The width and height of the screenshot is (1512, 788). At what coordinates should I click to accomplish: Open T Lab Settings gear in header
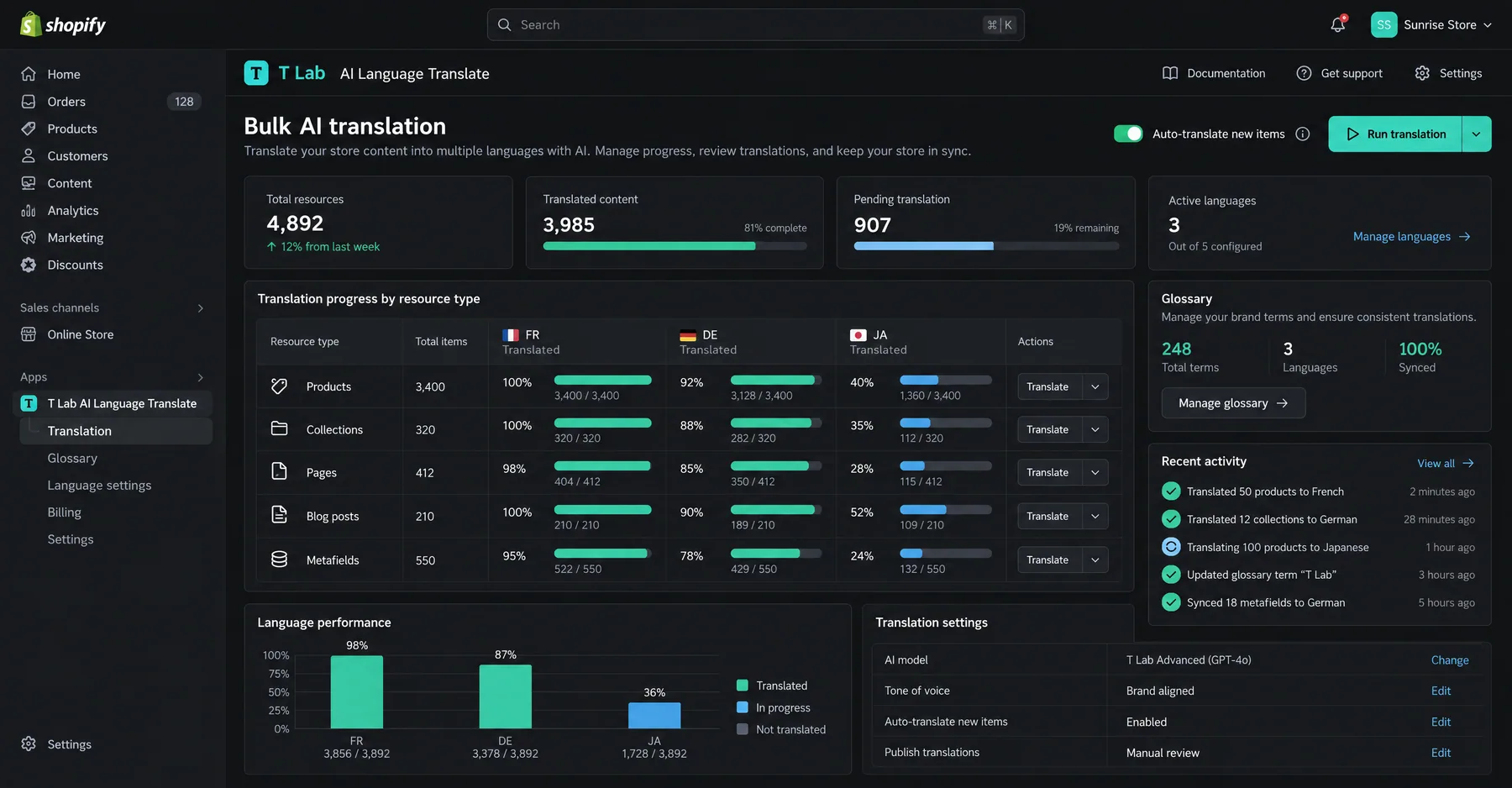[x=1422, y=73]
